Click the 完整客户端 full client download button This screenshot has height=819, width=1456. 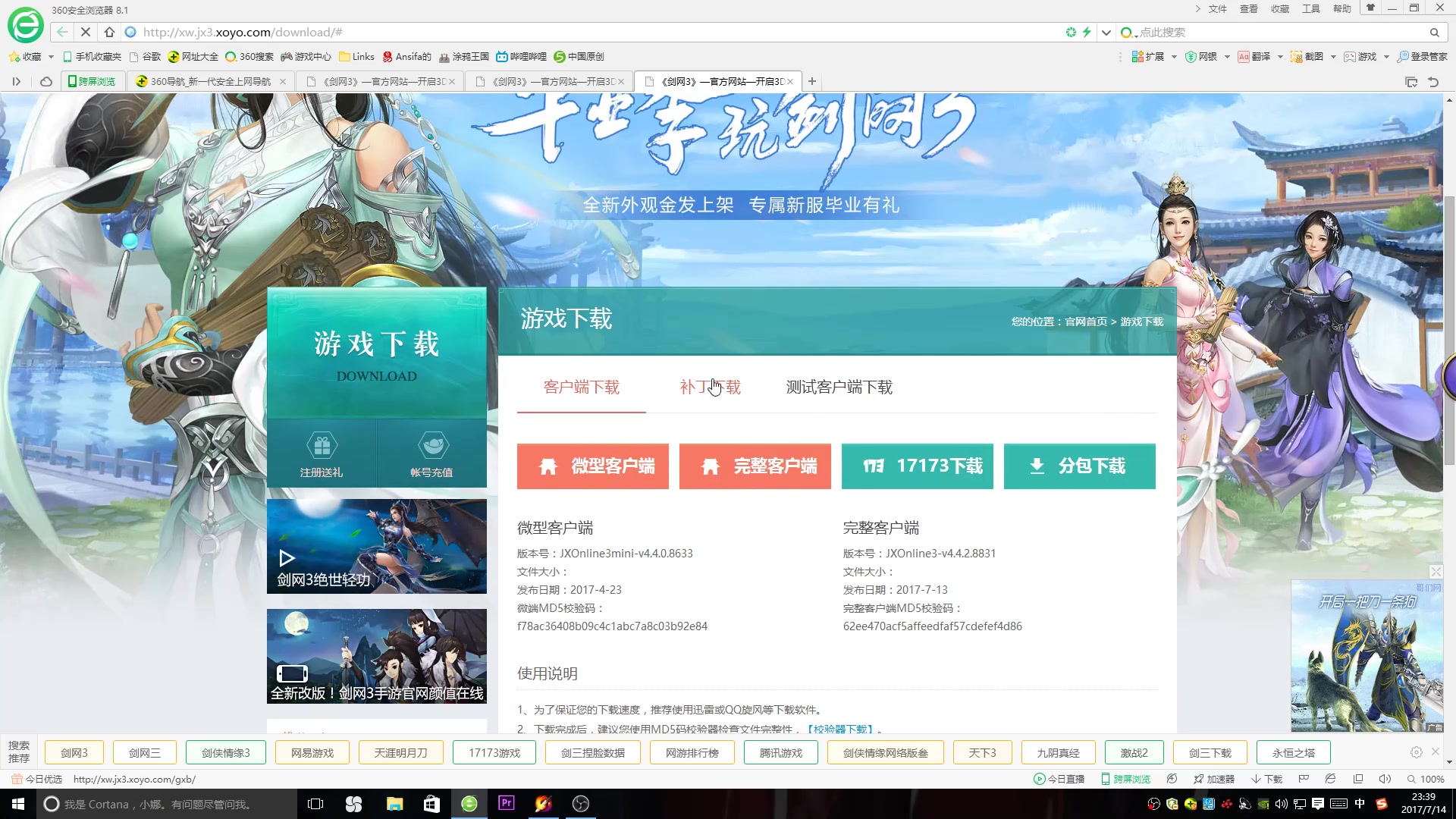click(x=755, y=466)
